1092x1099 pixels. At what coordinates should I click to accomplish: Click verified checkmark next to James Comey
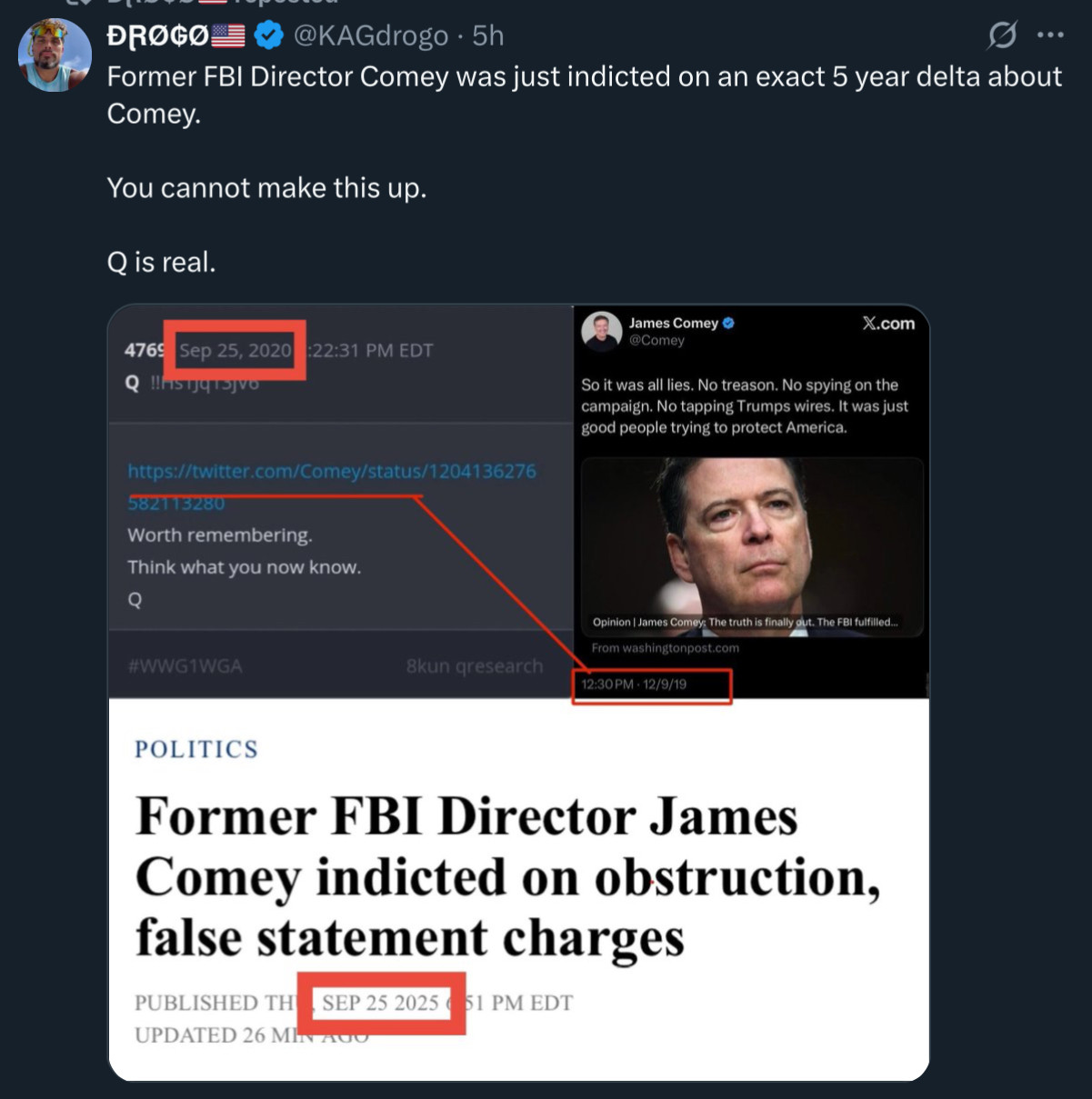coord(728,323)
